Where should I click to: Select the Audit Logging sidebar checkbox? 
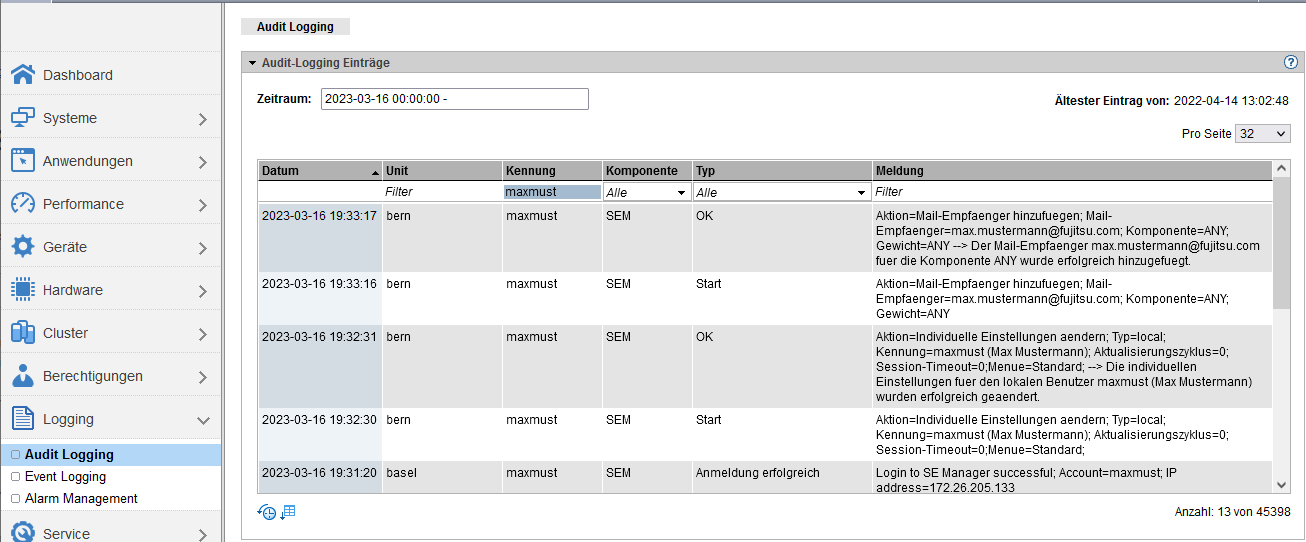tap(15, 455)
